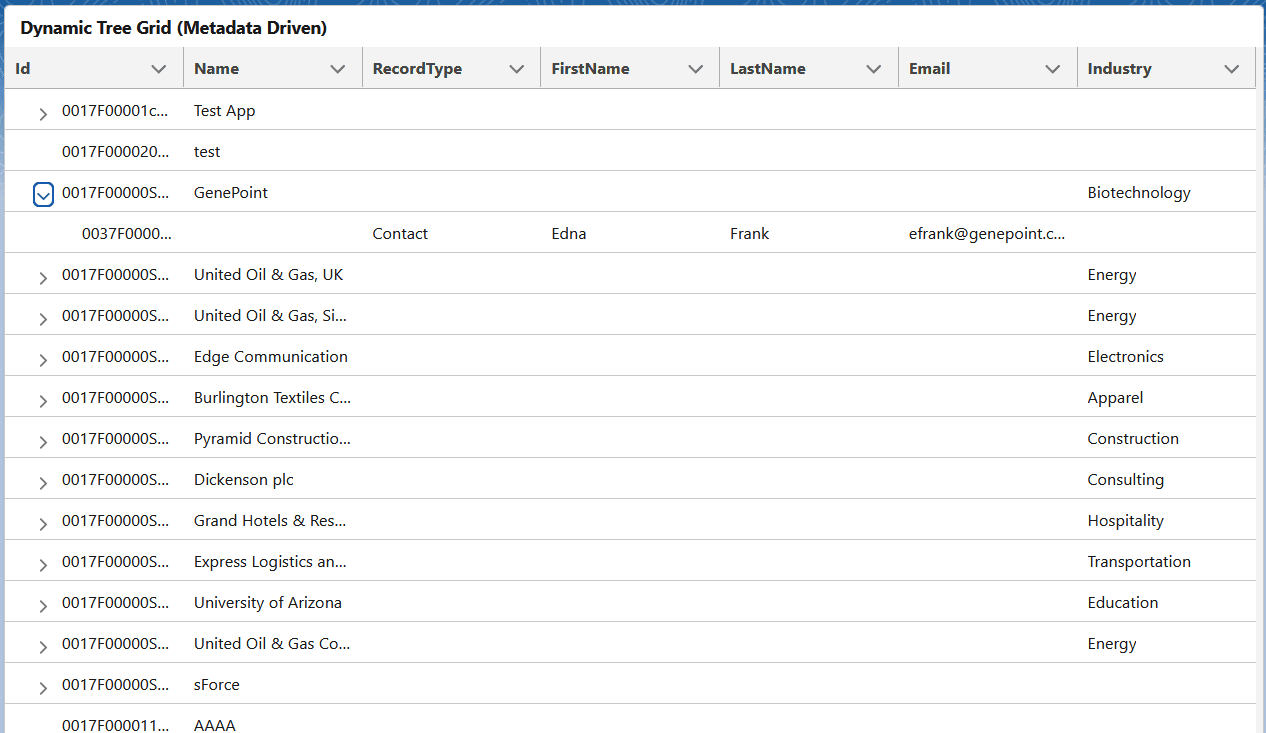Expand Grand Hotels & Res... row
The width and height of the screenshot is (1266, 733).
click(43, 524)
